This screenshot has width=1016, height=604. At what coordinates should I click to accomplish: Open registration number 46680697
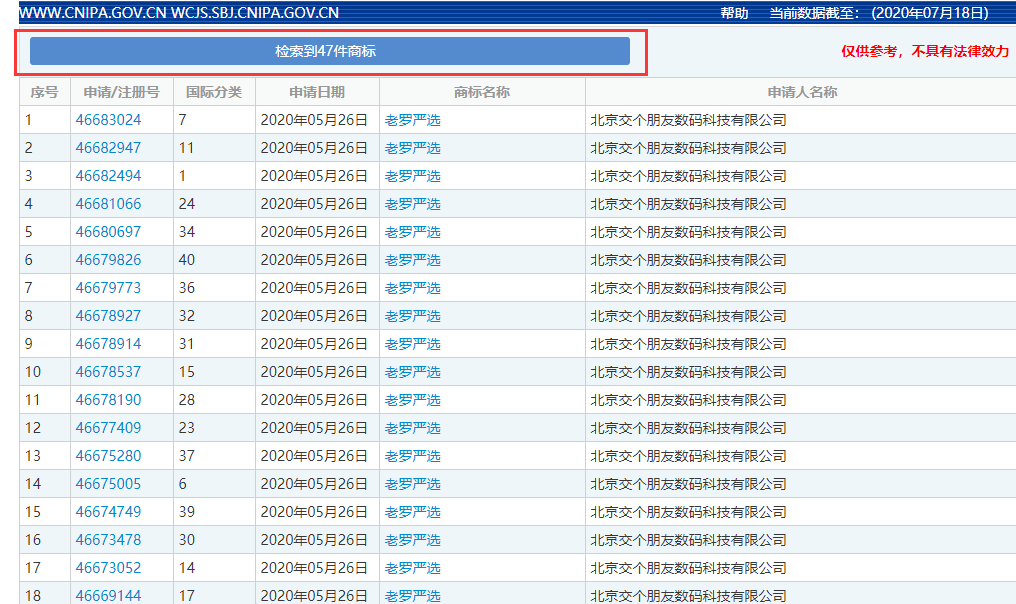coord(108,231)
